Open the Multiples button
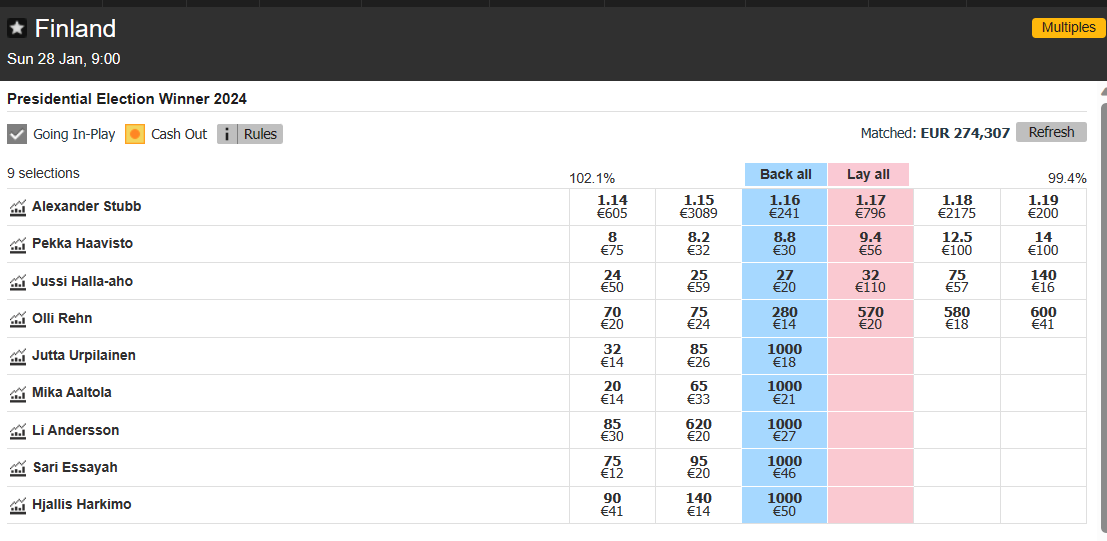 pos(1066,28)
